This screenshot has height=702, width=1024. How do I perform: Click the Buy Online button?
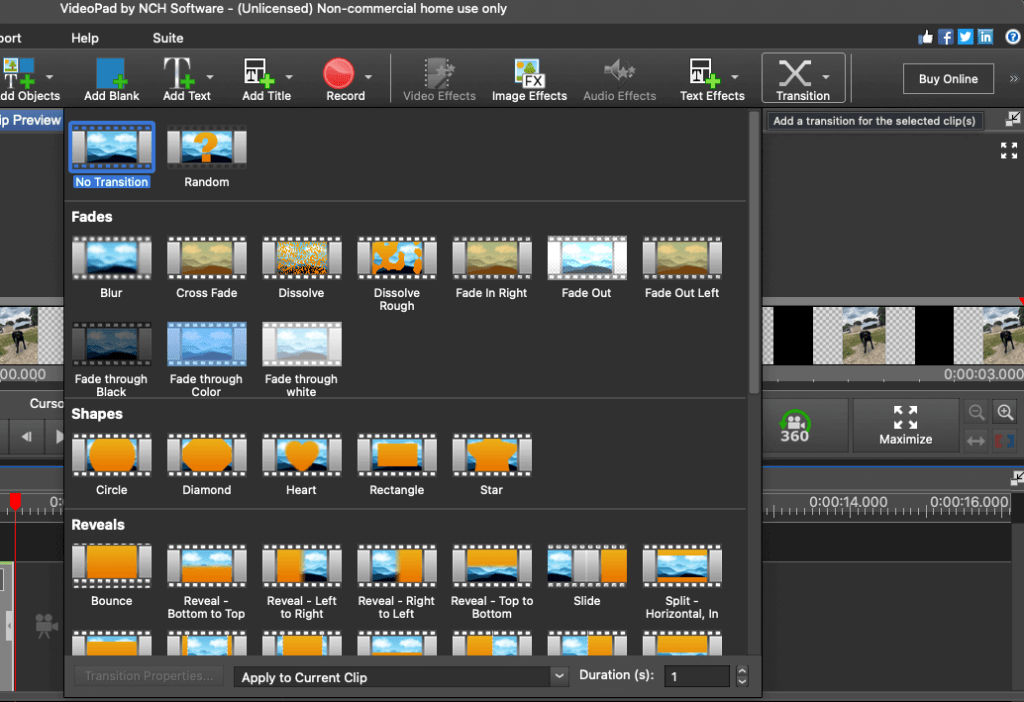coord(947,78)
